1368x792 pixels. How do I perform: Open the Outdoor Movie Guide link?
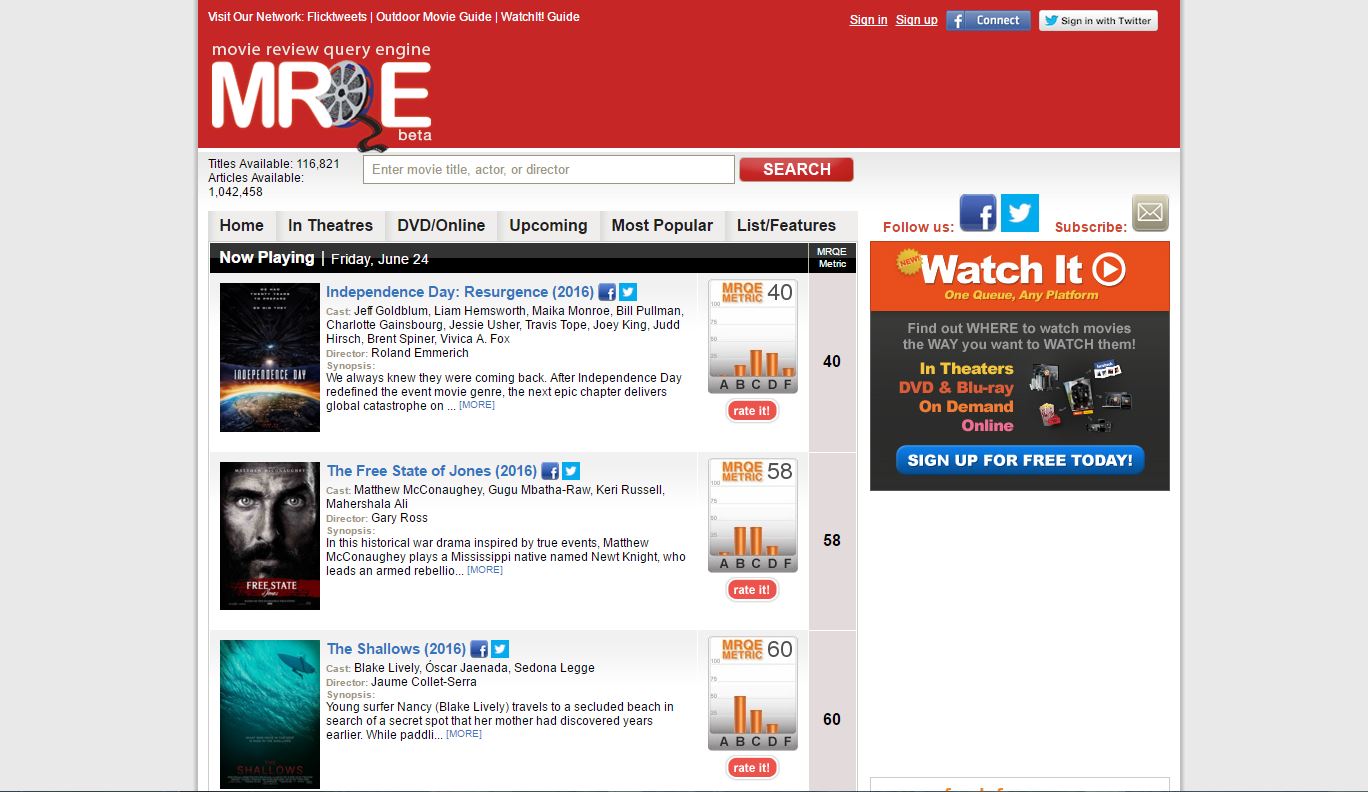(x=434, y=17)
